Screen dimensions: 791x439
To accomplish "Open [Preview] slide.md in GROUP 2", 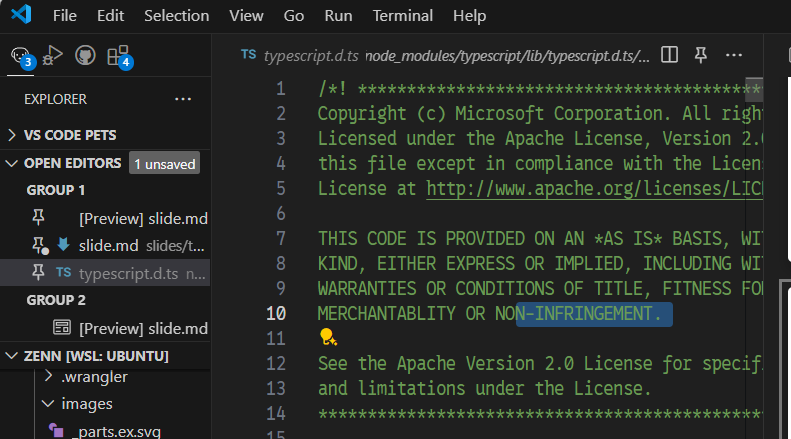I will (x=143, y=328).
